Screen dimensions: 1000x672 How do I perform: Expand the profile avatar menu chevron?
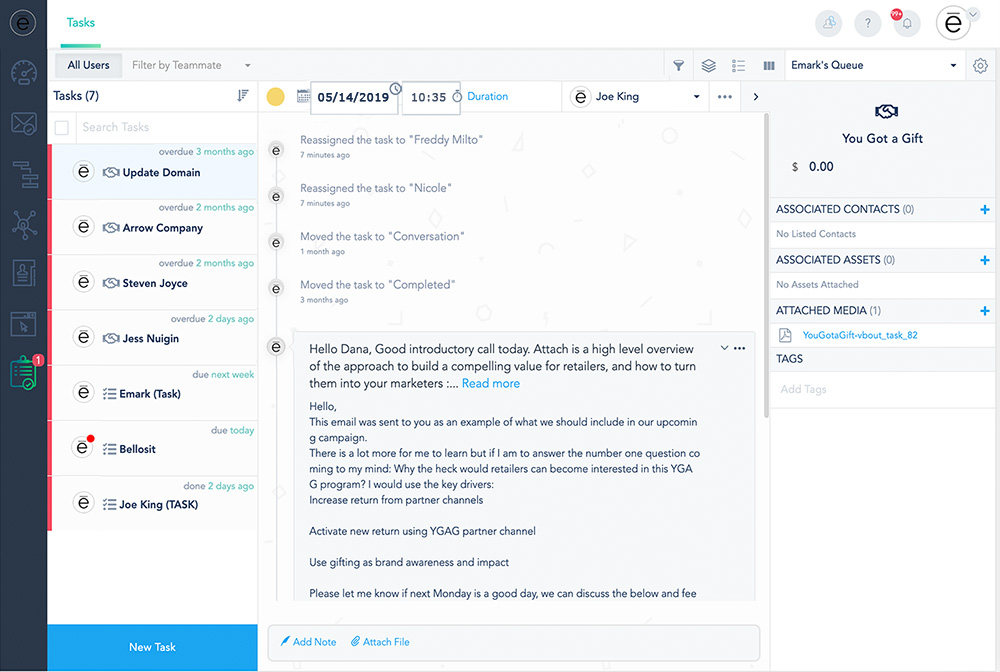pos(973,14)
